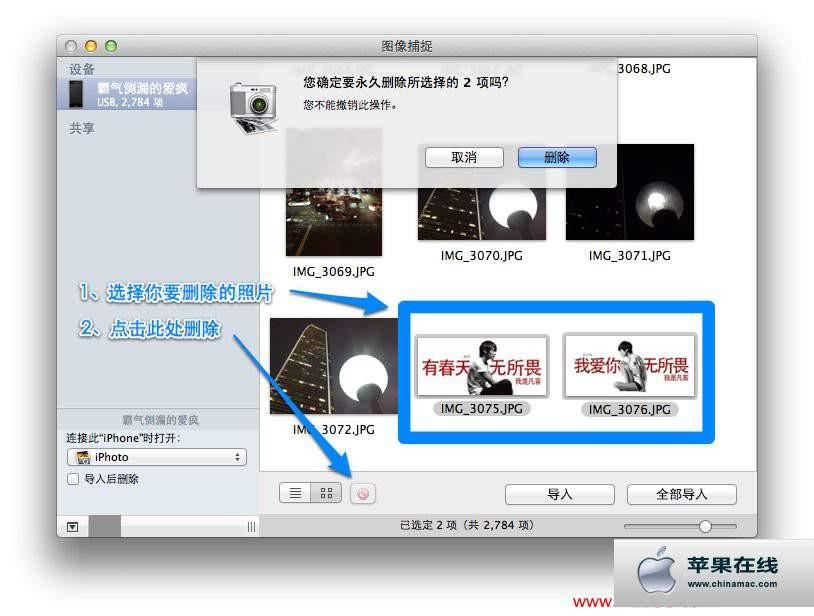Click the iPhone device icon in sidebar
Screen dimensions: 814x616
(76, 94)
